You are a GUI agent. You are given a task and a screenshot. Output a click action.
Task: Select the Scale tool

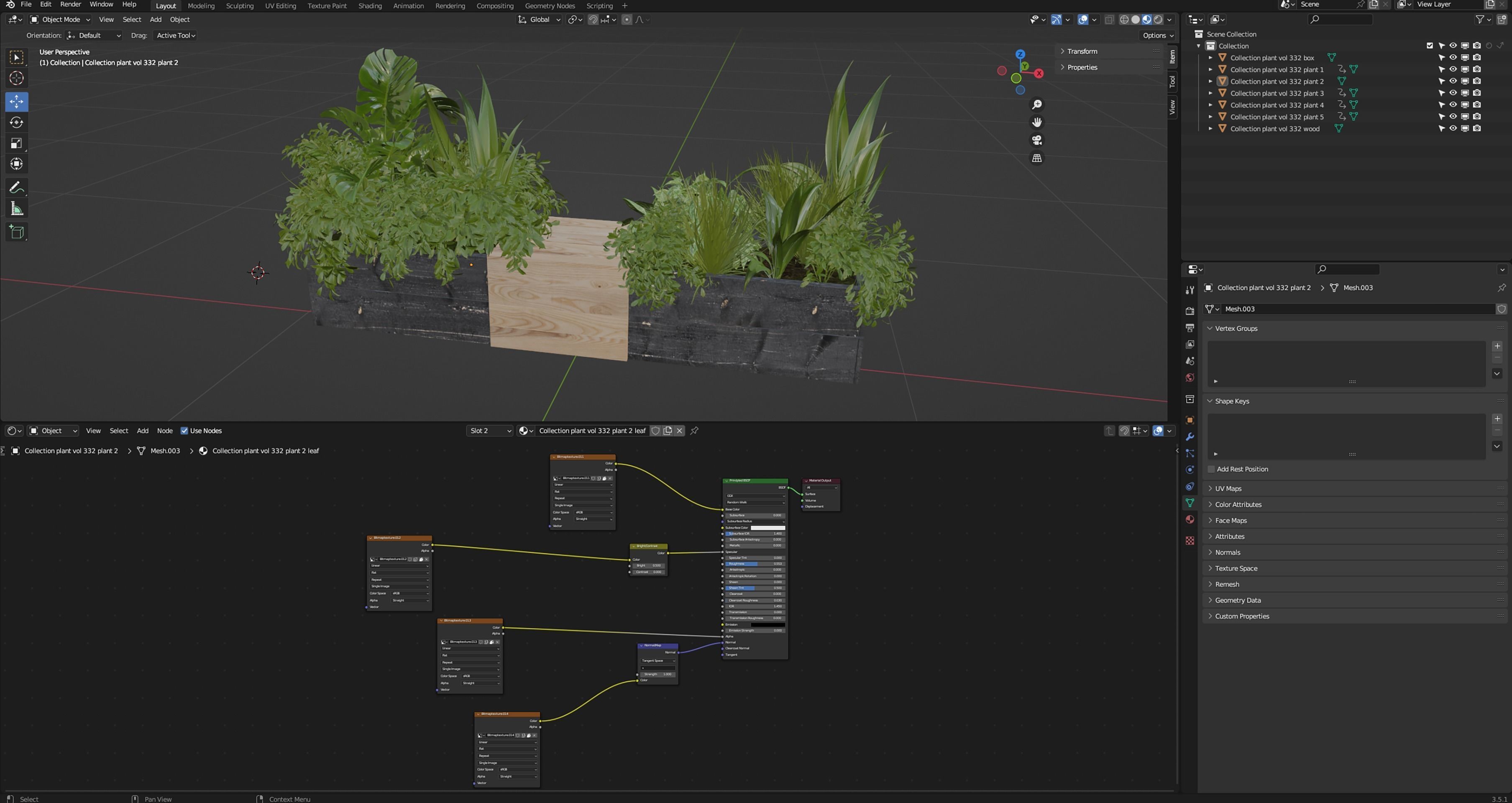16,143
